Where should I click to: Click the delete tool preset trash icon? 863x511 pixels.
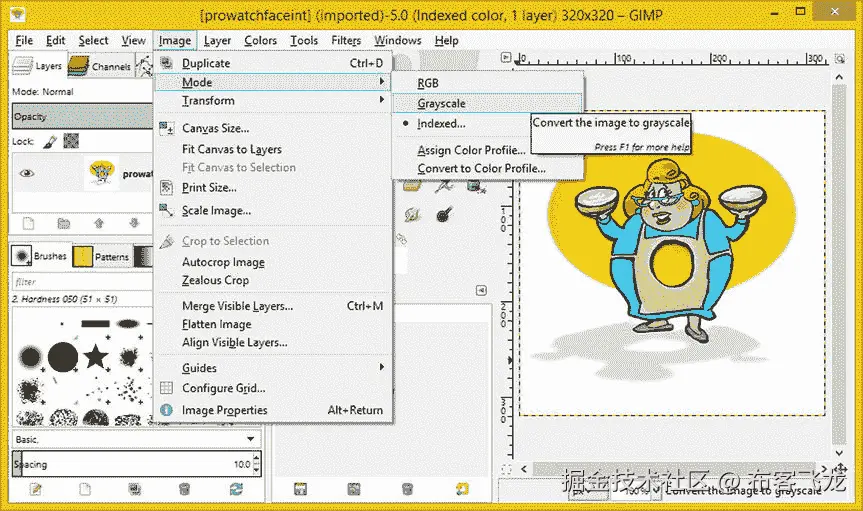tap(407, 489)
